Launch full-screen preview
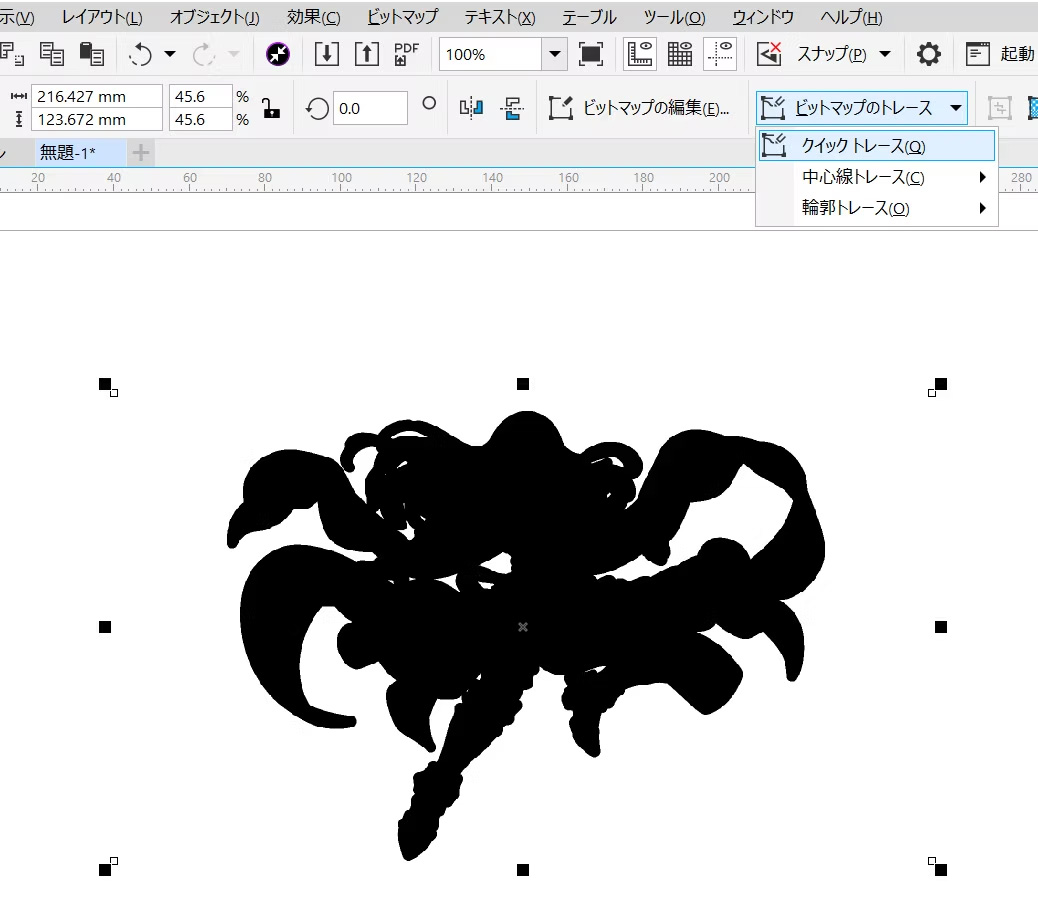The width and height of the screenshot is (1038, 913). coord(591,54)
